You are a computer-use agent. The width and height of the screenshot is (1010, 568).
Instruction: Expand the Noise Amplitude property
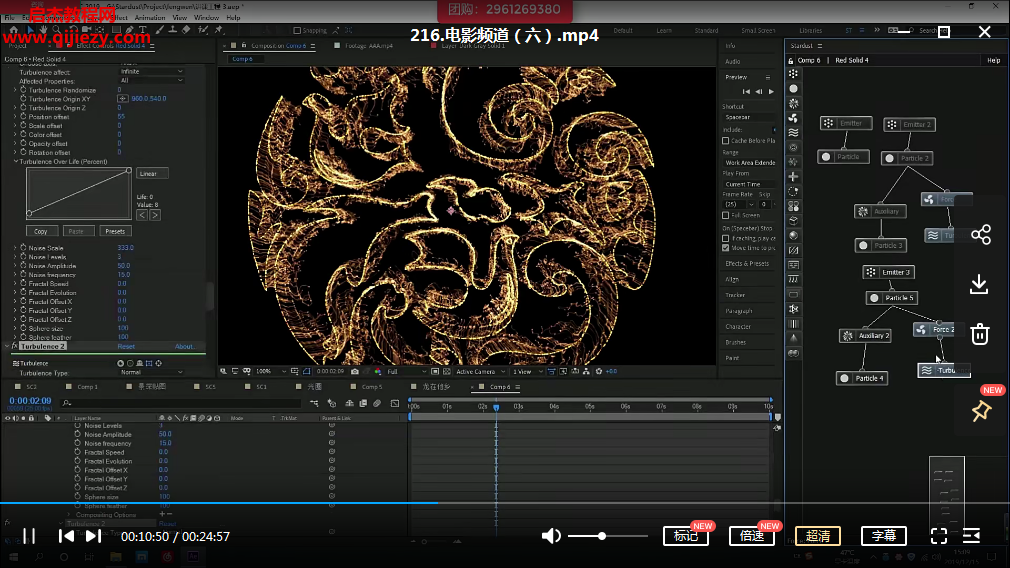pyautogui.click(x=15, y=265)
